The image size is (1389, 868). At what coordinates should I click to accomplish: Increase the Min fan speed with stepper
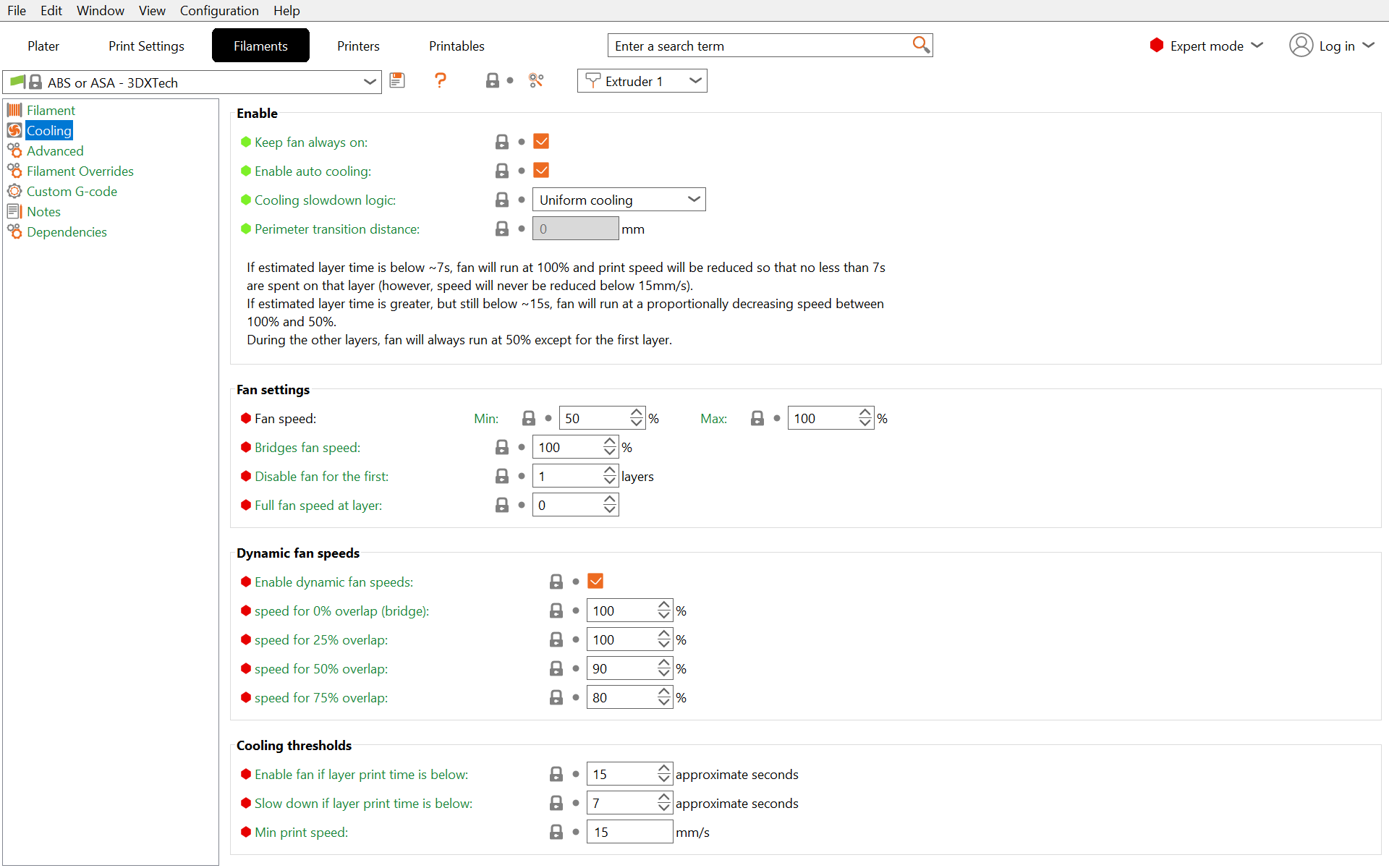tap(636, 413)
